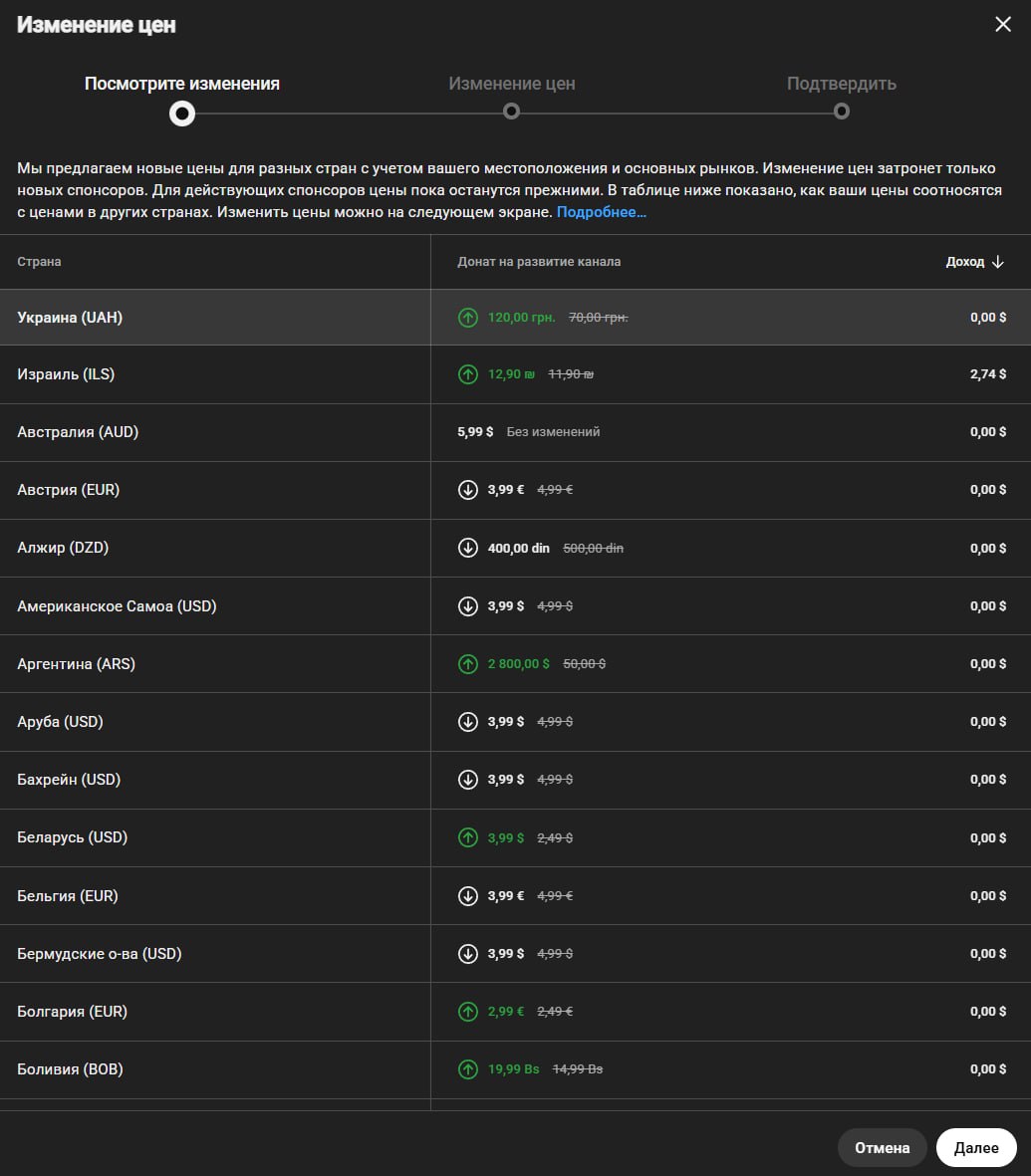Click the 5,99 $ price for Australia
This screenshot has width=1031, height=1176.
pos(475,432)
